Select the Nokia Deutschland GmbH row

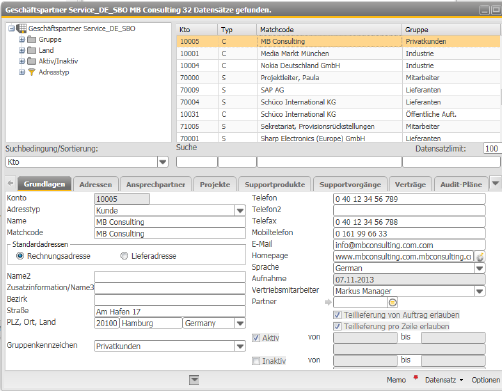pyautogui.click(x=338, y=66)
